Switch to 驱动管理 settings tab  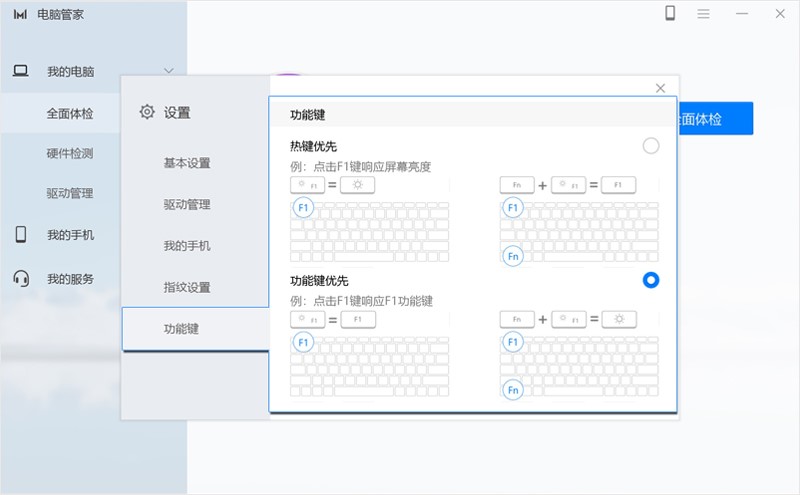click(187, 205)
